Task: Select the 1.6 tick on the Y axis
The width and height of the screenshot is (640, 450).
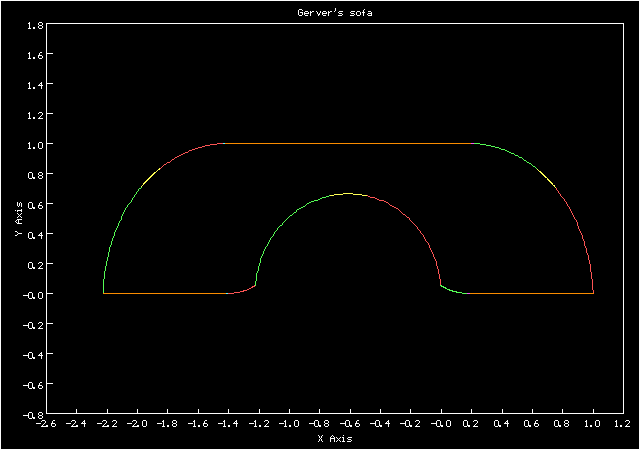Action: tap(35, 55)
